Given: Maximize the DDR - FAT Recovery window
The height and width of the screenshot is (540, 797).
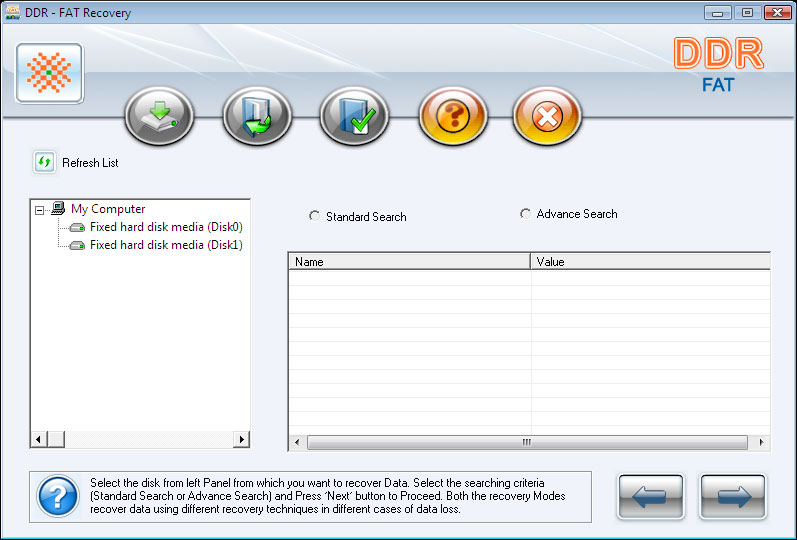Looking at the screenshot, I should pyautogui.click(x=747, y=13).
